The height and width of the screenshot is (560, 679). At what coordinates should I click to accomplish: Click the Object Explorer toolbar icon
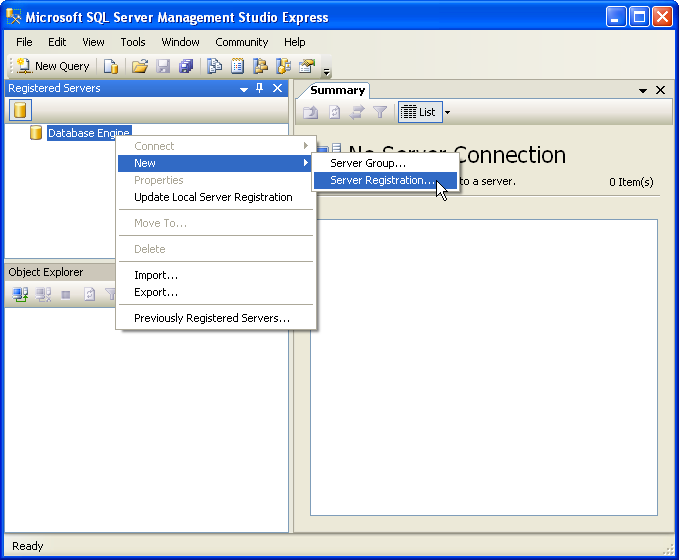point(260,66)
